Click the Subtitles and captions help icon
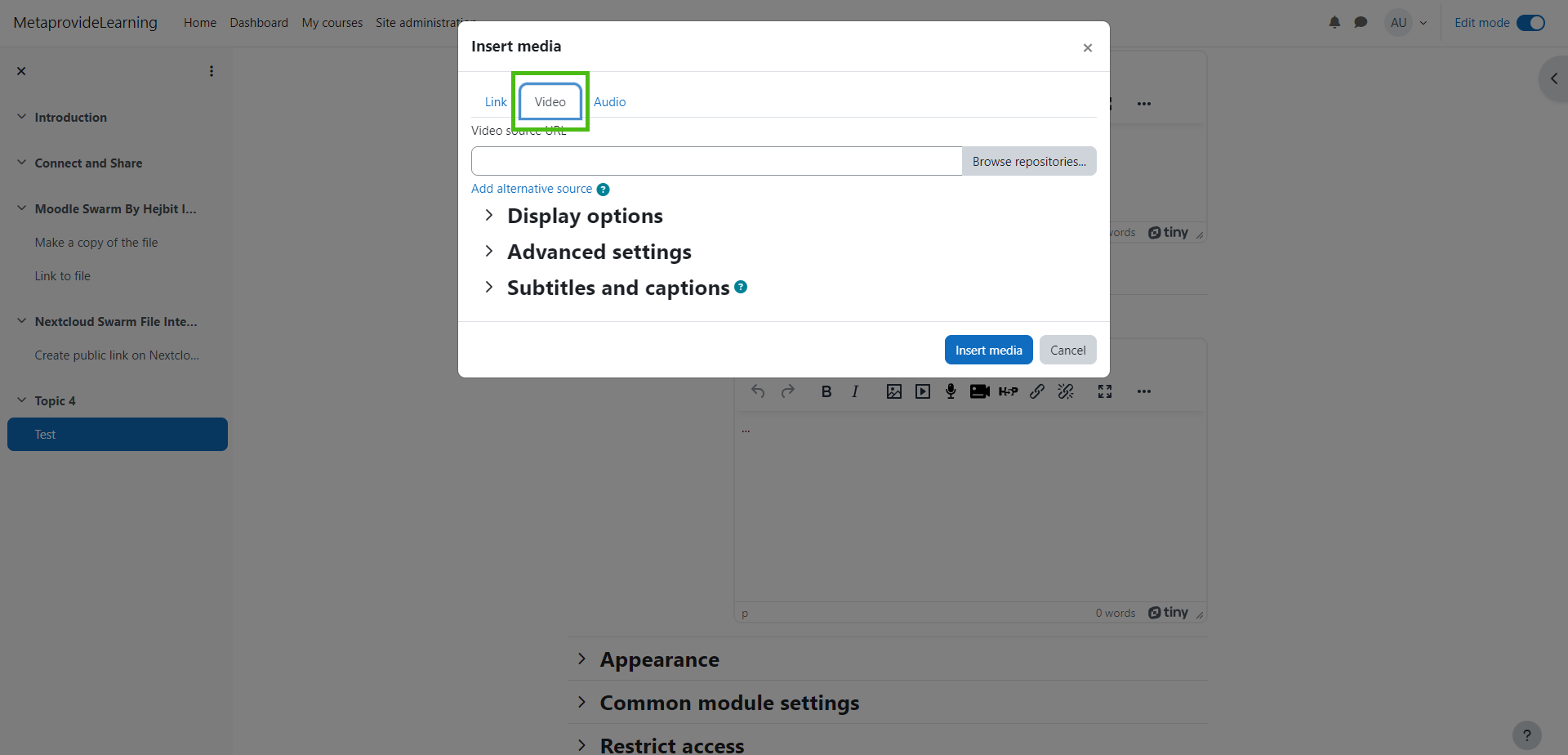Screen dimensions: 1568x755 point(741,287)
